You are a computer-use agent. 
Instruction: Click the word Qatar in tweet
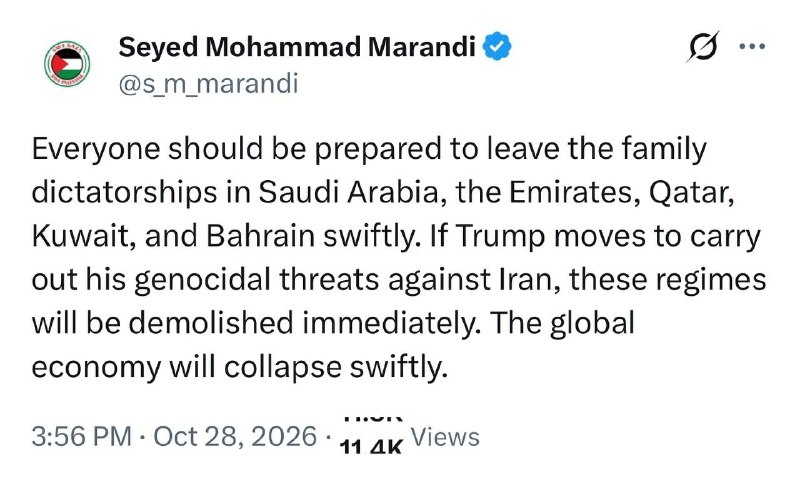point(691,193)
